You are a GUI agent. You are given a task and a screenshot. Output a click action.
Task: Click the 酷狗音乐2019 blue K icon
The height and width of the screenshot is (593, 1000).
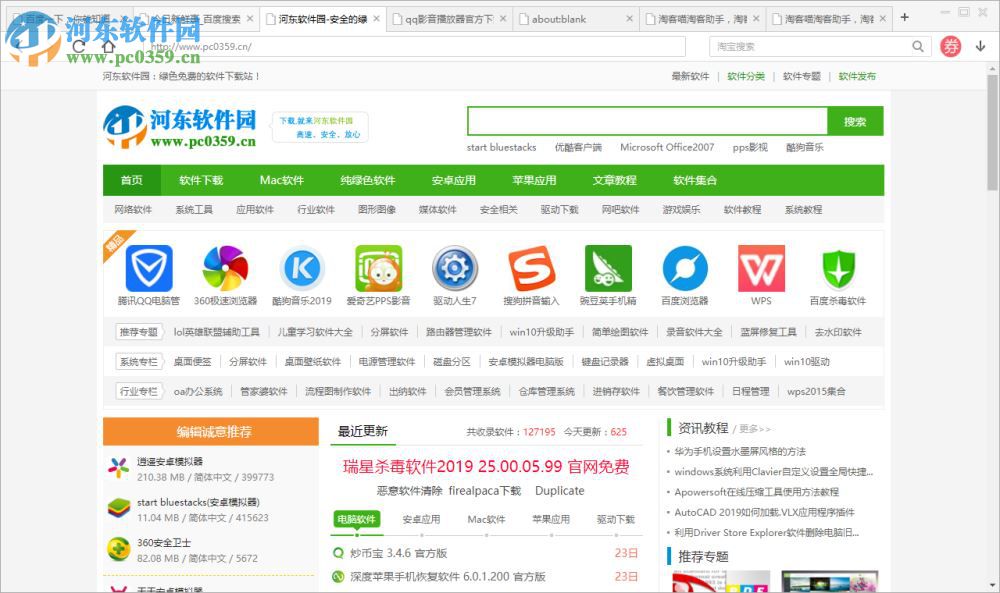301,268
